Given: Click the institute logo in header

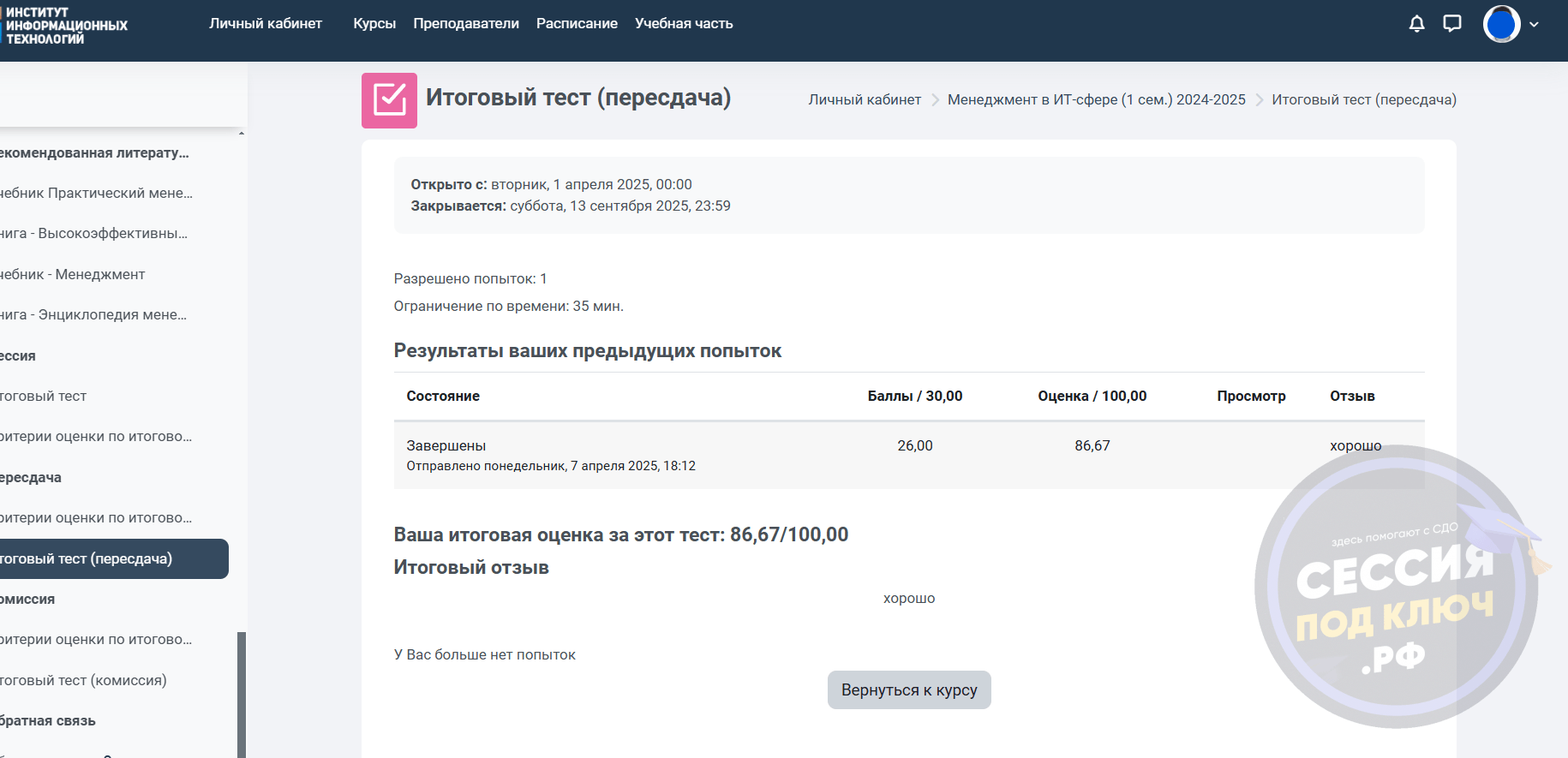Looking at the screenshot, I should coord(65,26).
